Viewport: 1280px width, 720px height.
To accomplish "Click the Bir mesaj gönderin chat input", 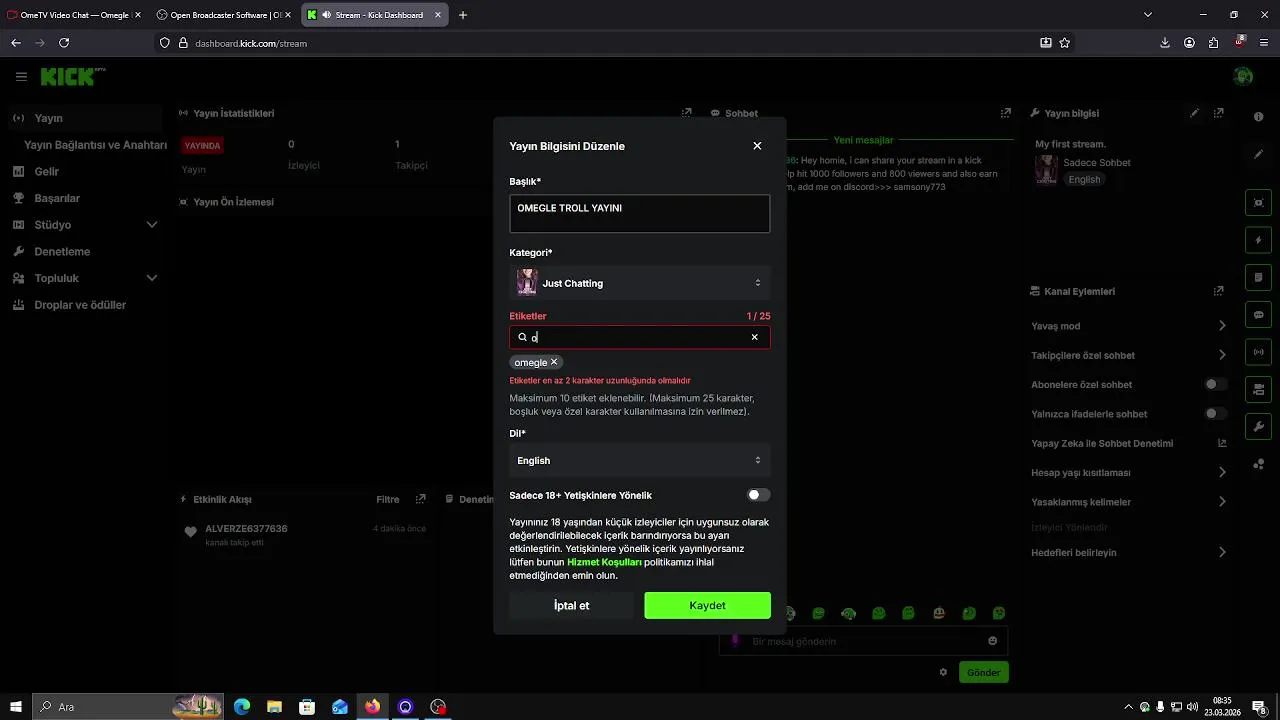I will pyautogui.click(x=863, y=641).
